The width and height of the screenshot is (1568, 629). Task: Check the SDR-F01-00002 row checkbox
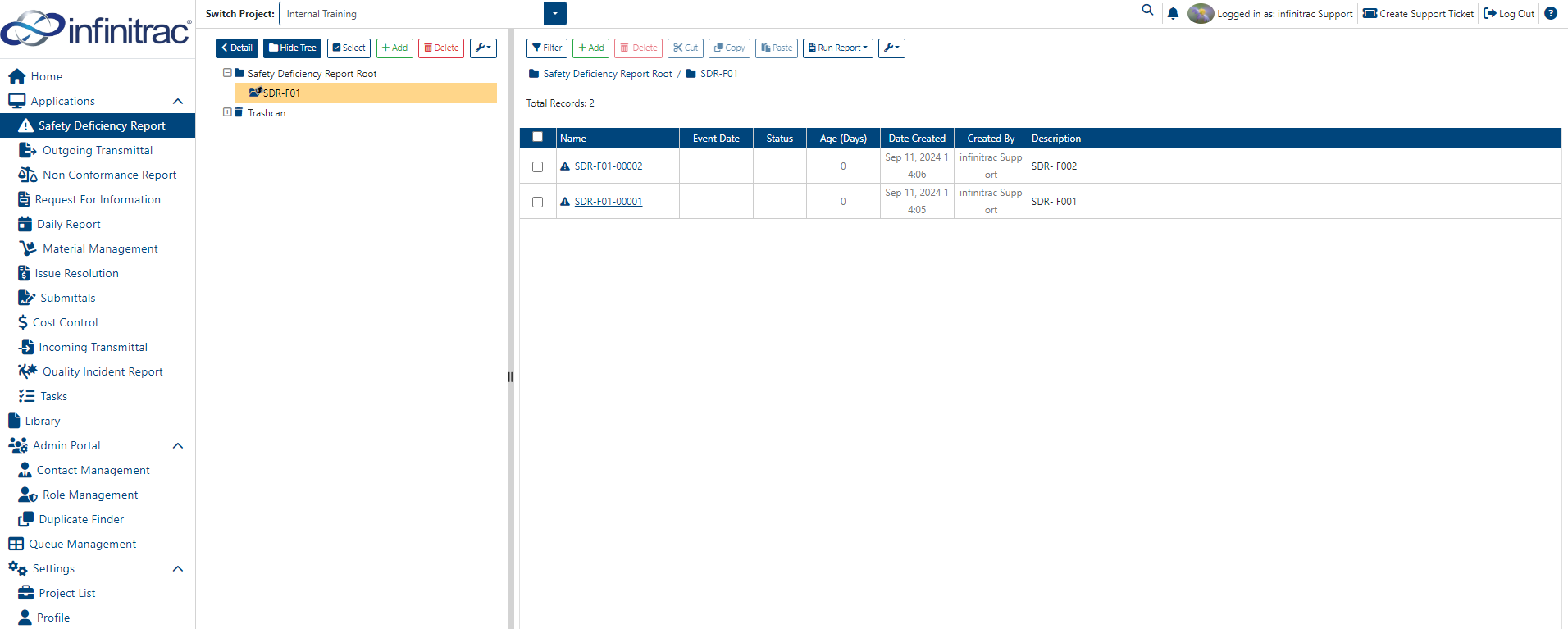click(x=538, y=166)
